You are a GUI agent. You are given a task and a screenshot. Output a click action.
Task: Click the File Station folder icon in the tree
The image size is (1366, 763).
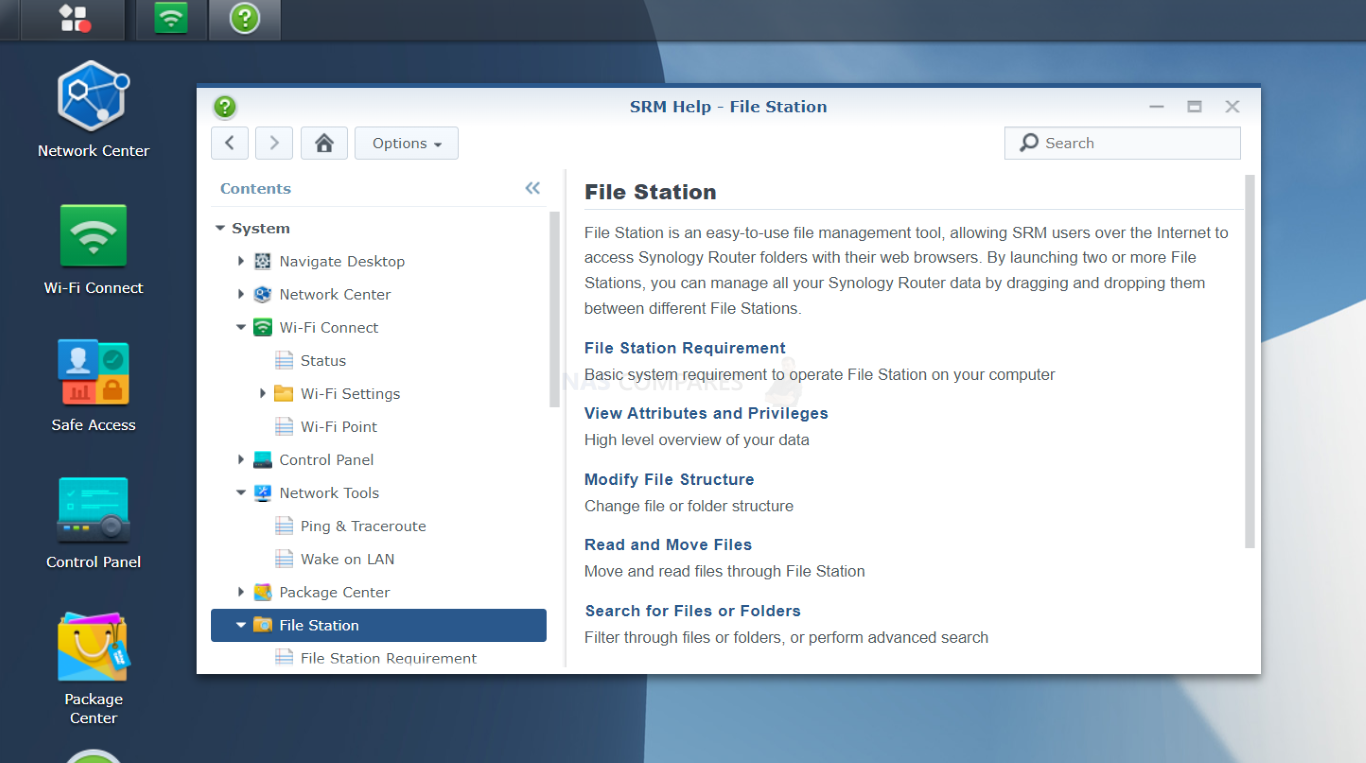263,625
